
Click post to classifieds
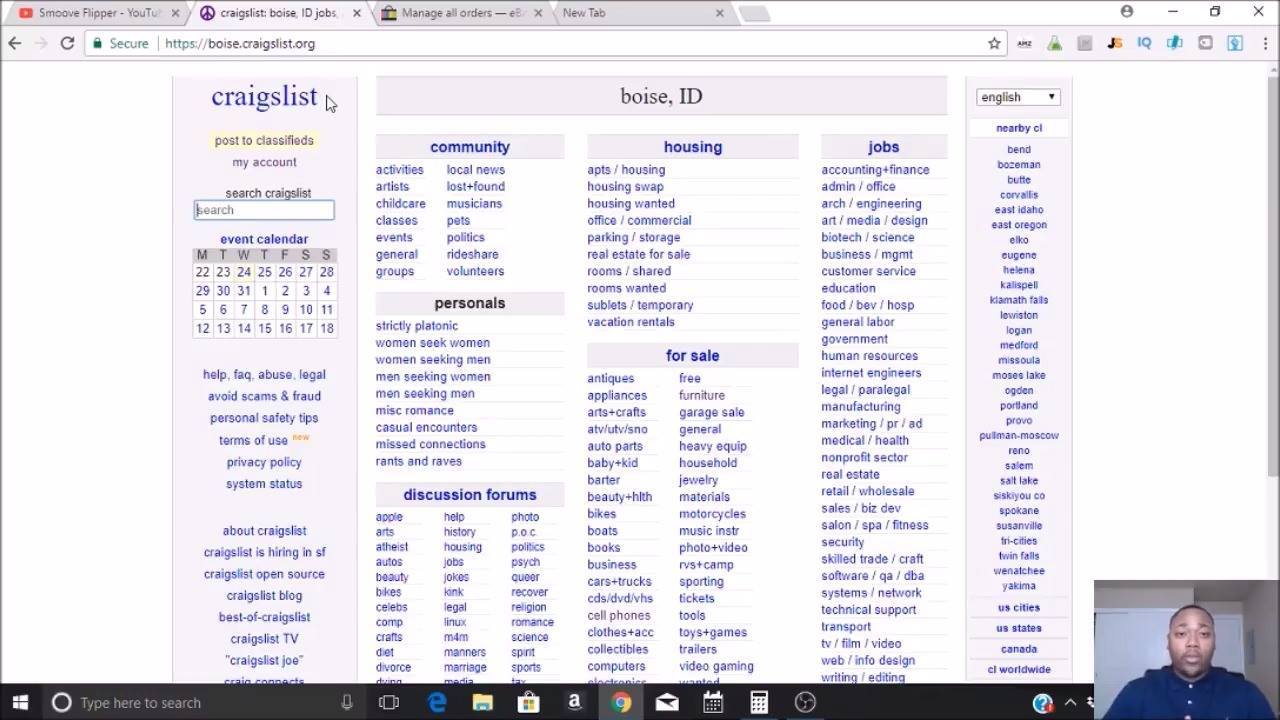pos(264,141)
